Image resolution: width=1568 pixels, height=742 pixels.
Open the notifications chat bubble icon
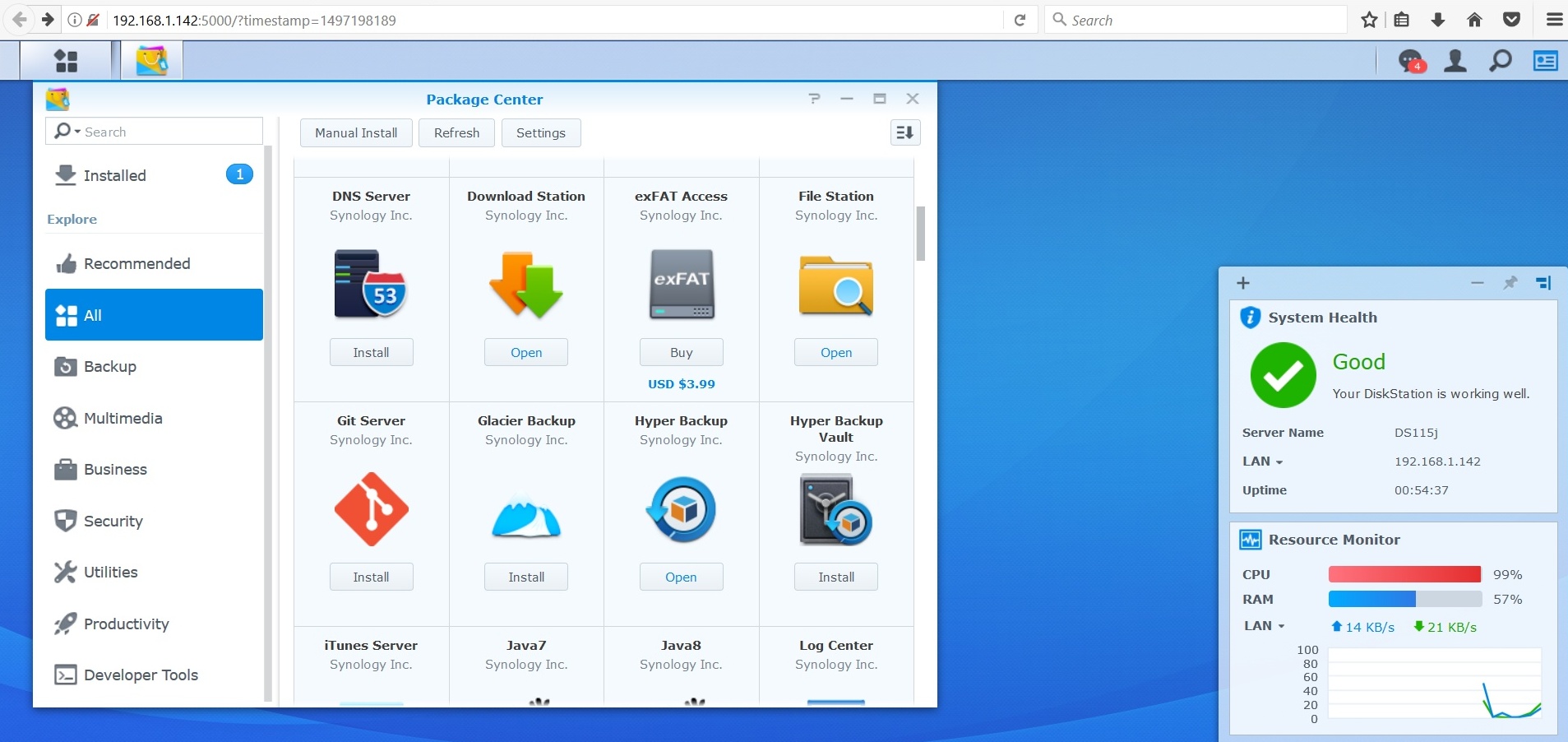point(1411,61)
